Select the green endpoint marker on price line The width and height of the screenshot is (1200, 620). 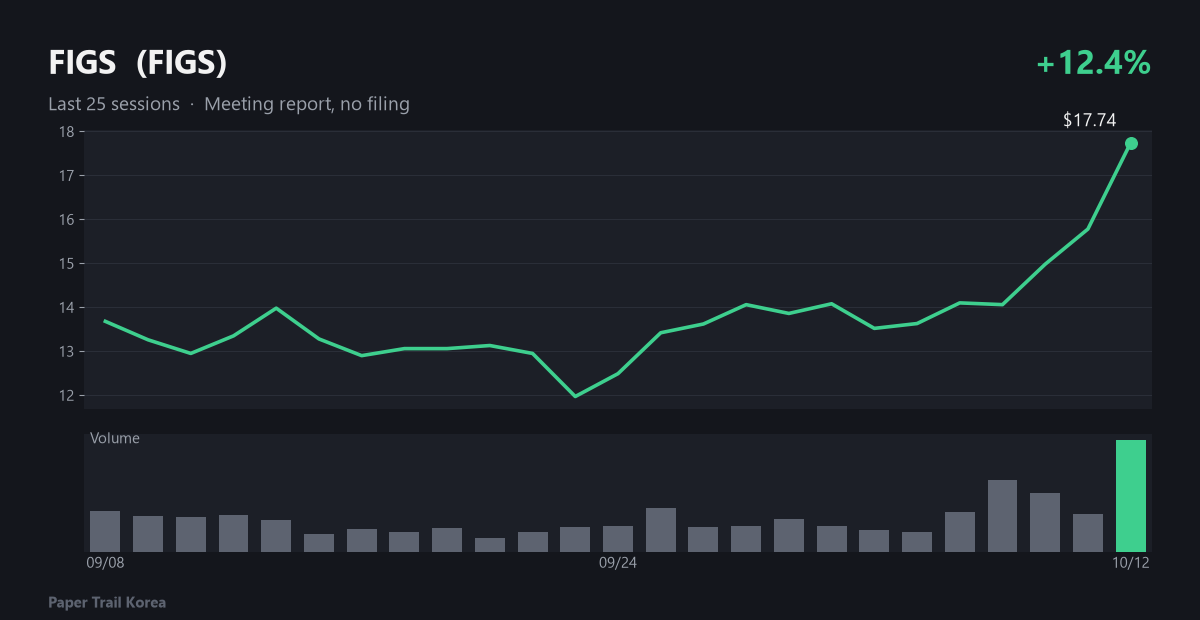[x=1131, y=143]
